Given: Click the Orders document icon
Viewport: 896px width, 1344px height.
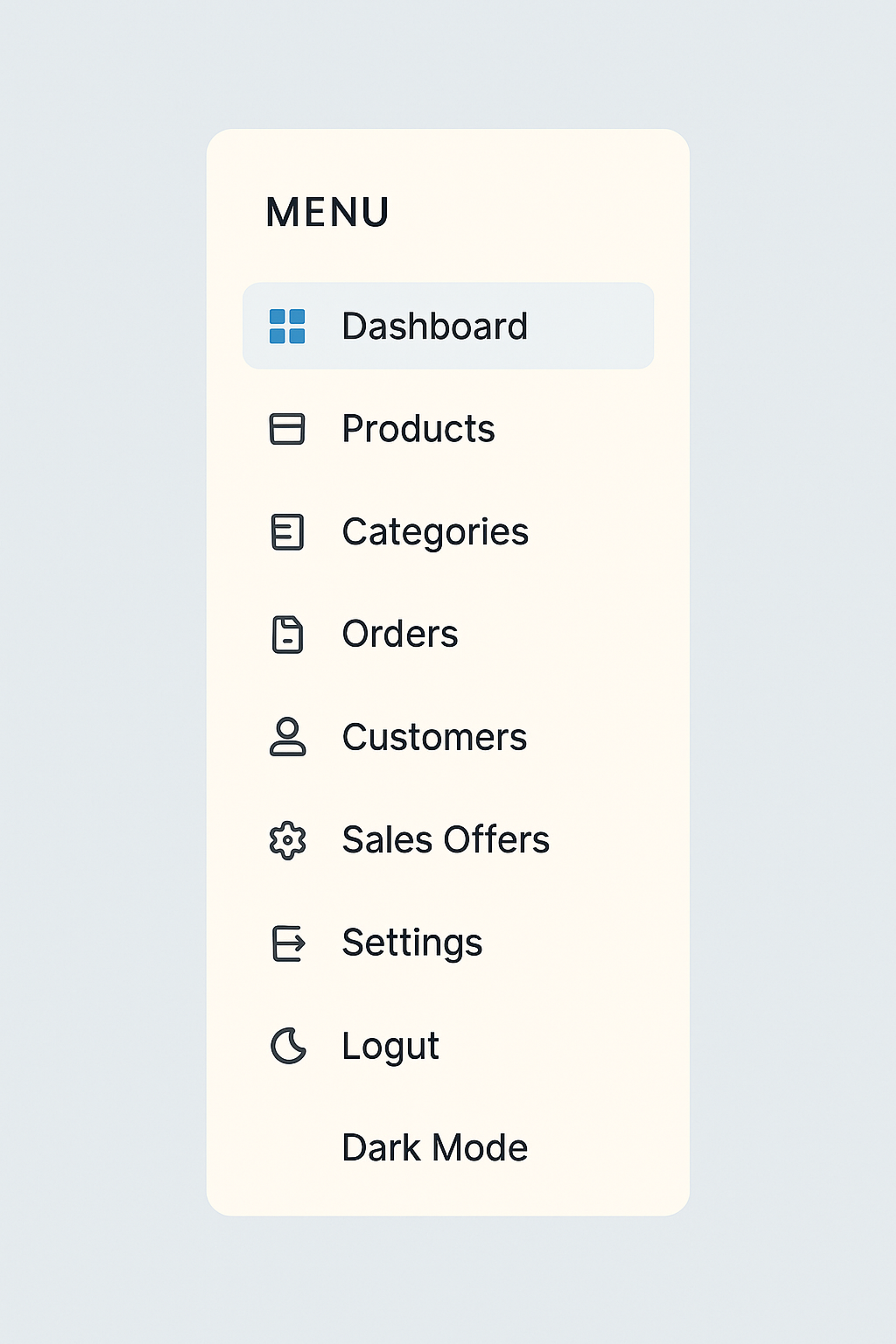Looking at the screenshot, I should [289, 634].
